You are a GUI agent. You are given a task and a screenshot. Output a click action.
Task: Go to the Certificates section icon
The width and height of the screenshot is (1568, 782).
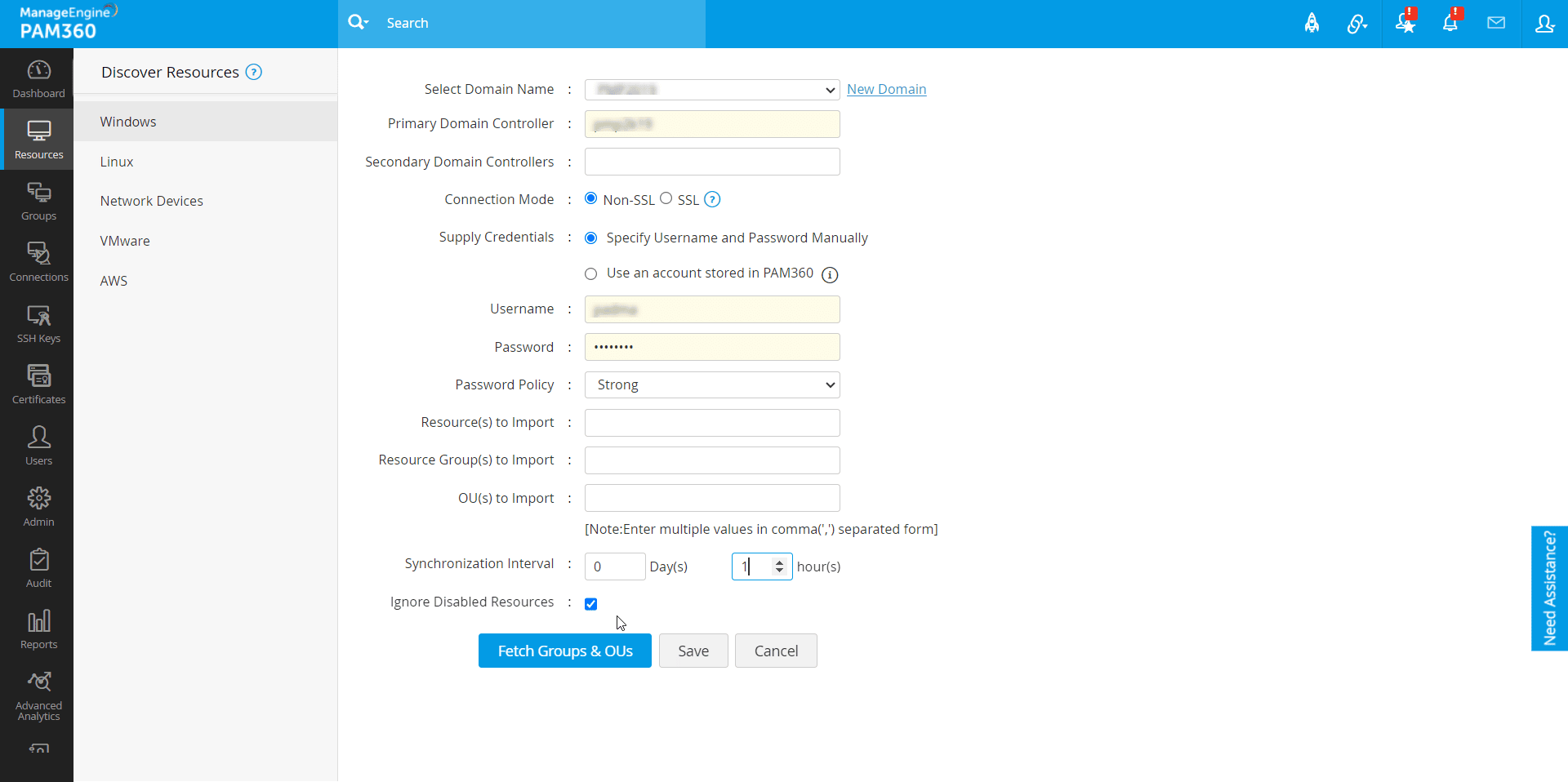[x=38, y=385]
